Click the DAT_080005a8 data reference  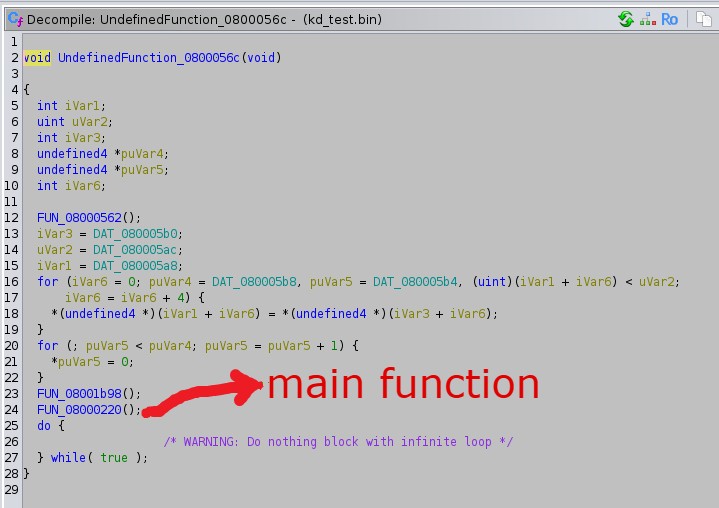tap(135, 266)
